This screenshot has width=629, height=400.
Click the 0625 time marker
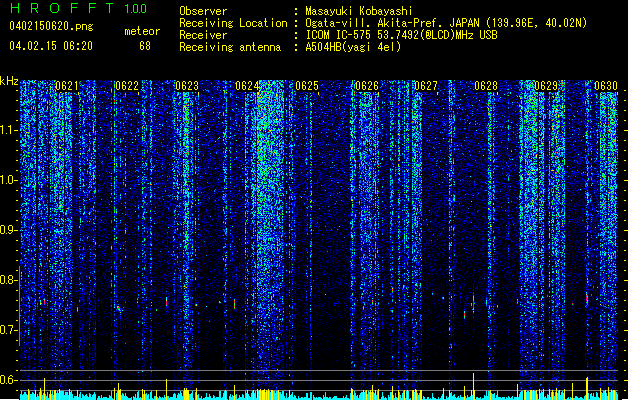(307, 86)
